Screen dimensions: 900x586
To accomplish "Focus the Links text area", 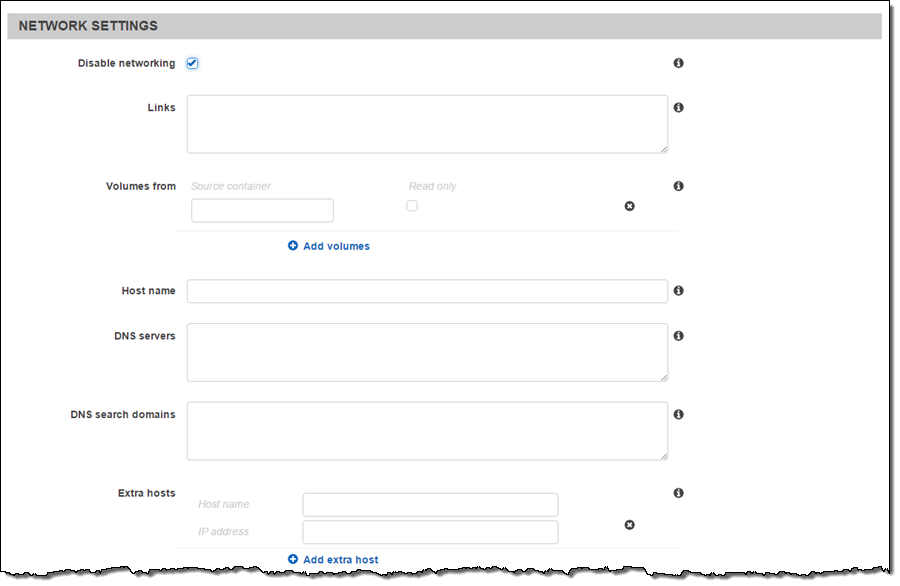I will pos(427,124).
